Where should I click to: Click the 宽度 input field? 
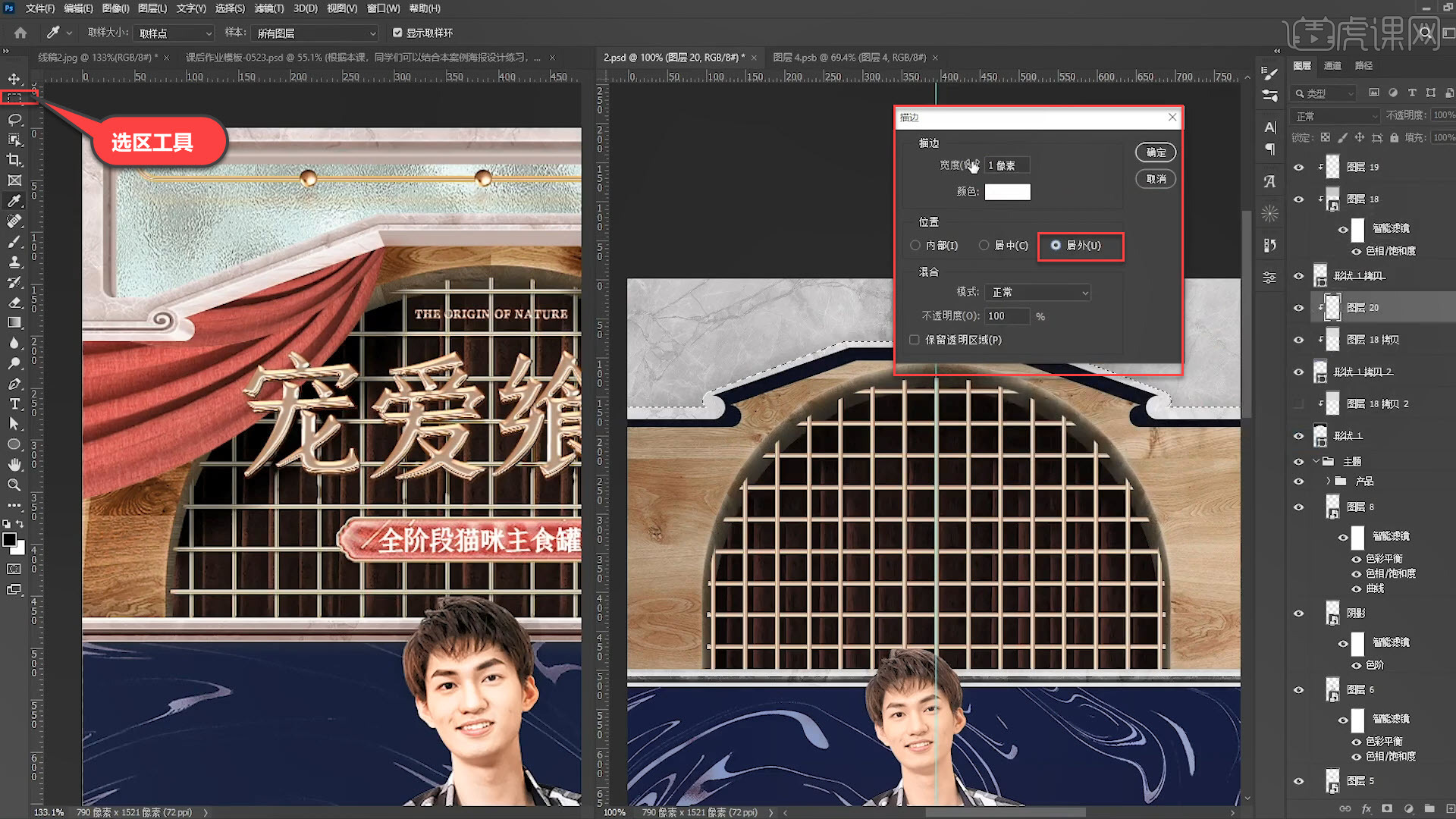tap(1007, 165)
